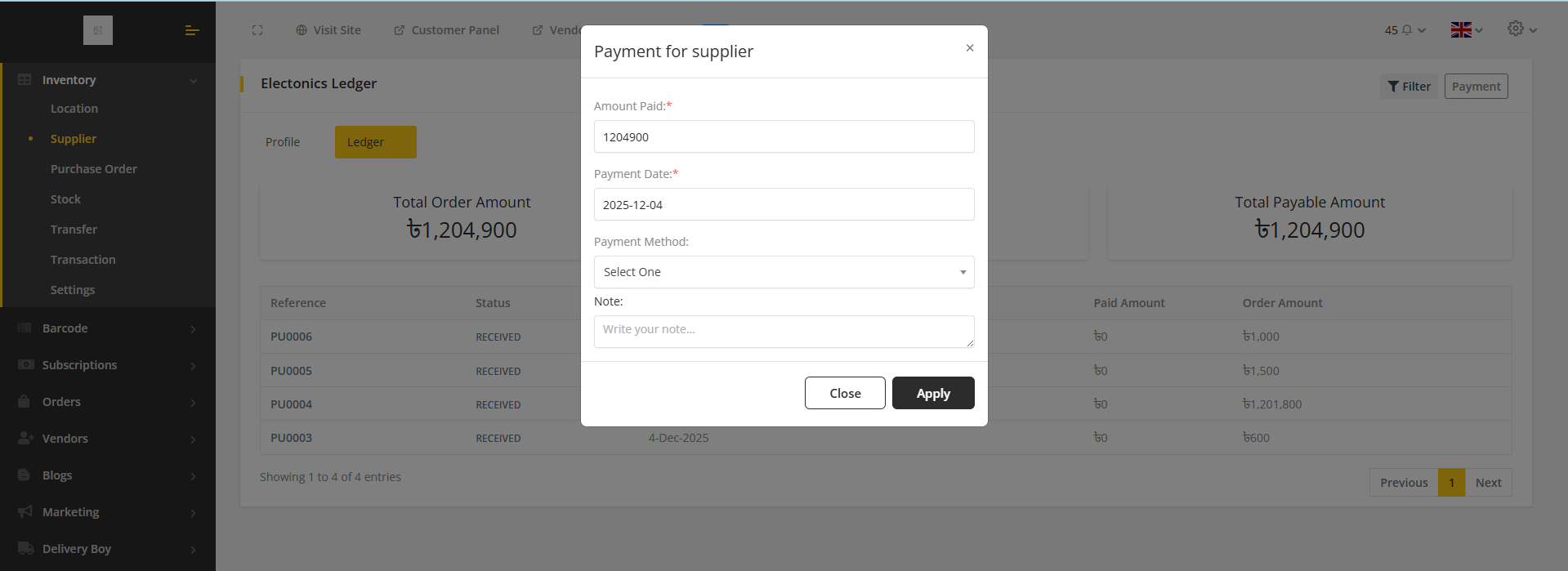1568x571 pixels.
Task: Expand the Blogs menu arrow
Action: coord(194,476)
